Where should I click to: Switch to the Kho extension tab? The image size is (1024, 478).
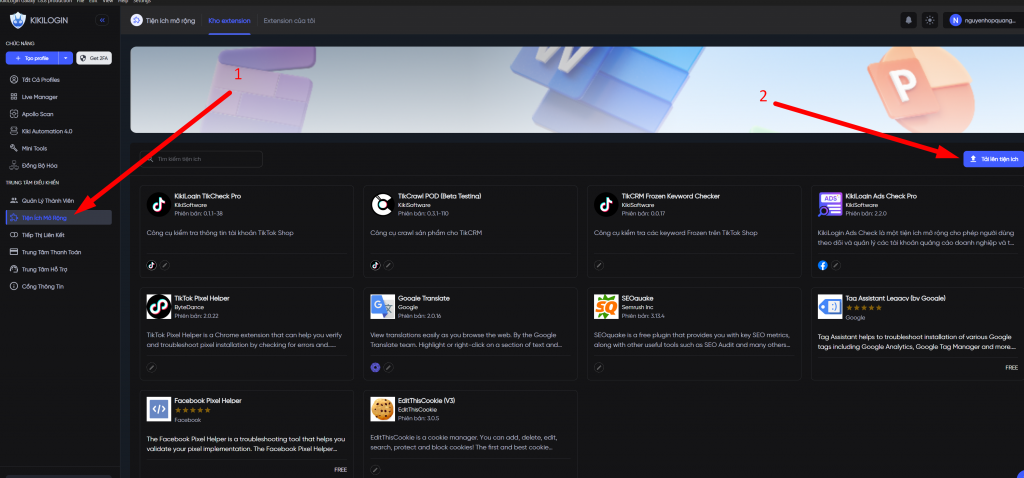pos(229,21)
